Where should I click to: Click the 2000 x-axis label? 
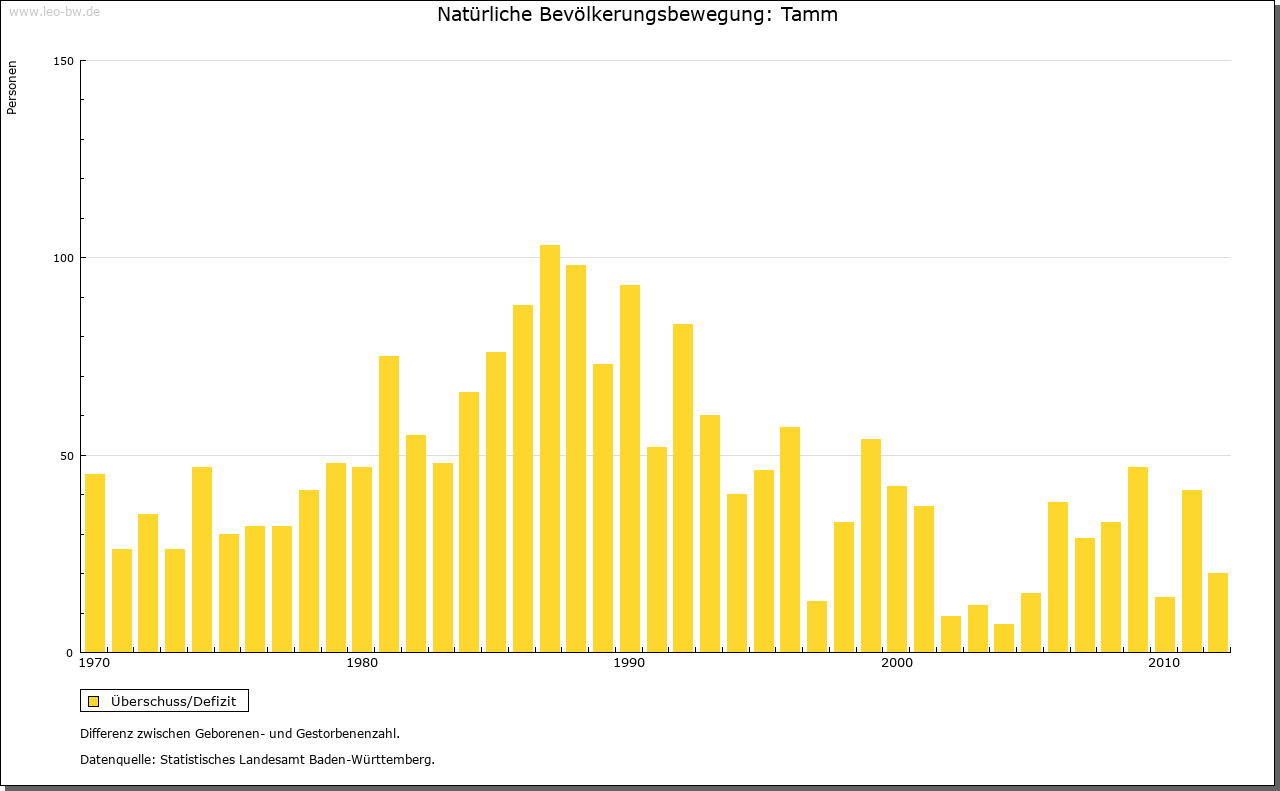click(897, 663)
